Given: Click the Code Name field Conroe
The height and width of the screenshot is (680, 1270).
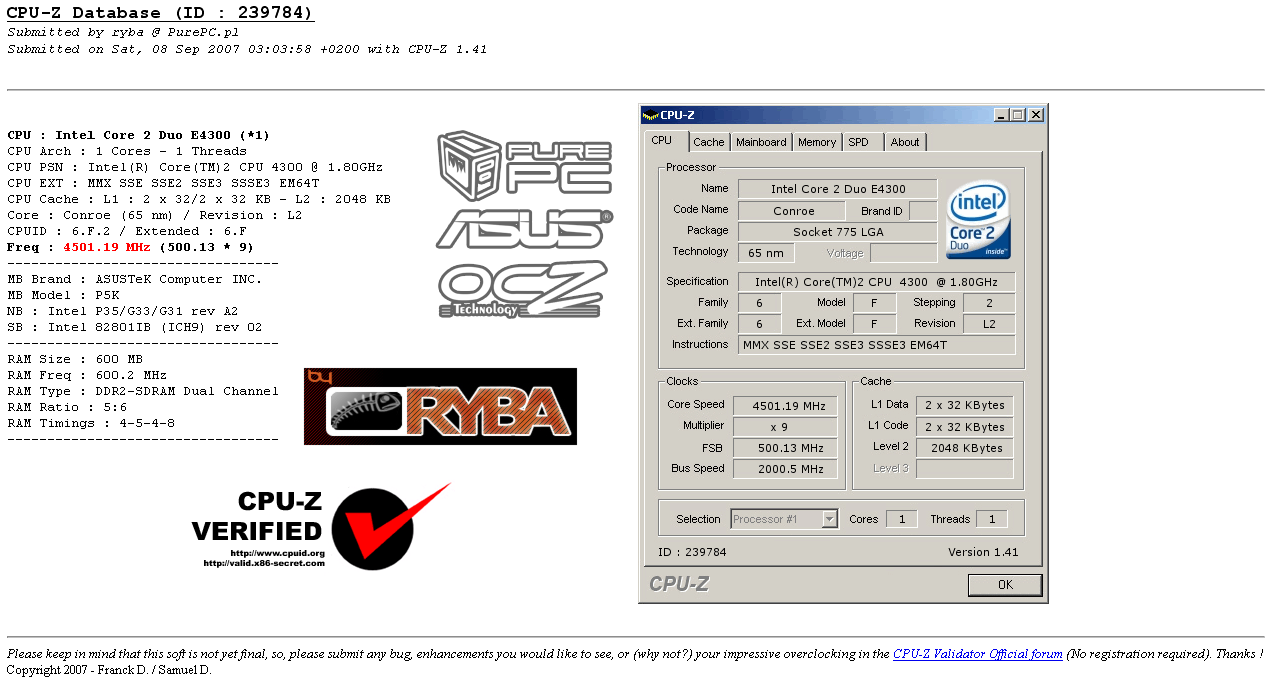Looking at the screenshot, I should click(x=794, y=211).
